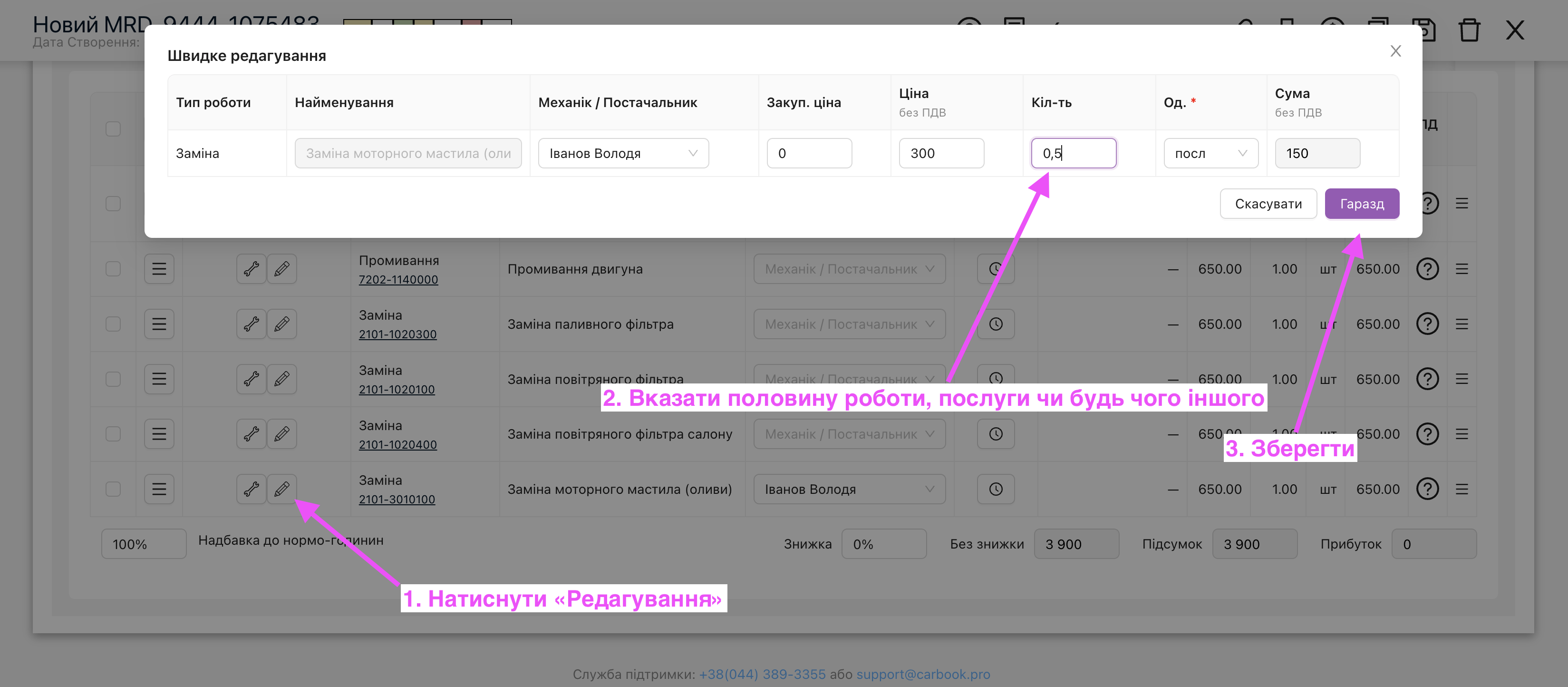
Task: Click the Ціна field showing 300
Action: (x=941, y=153)
